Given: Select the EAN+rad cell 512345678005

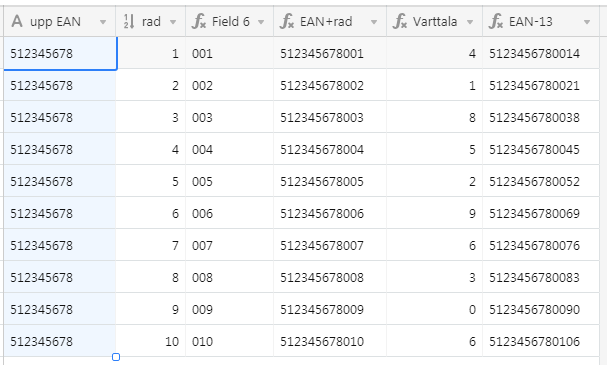Looking at the screenshot, I should click(x=330, y=182).
